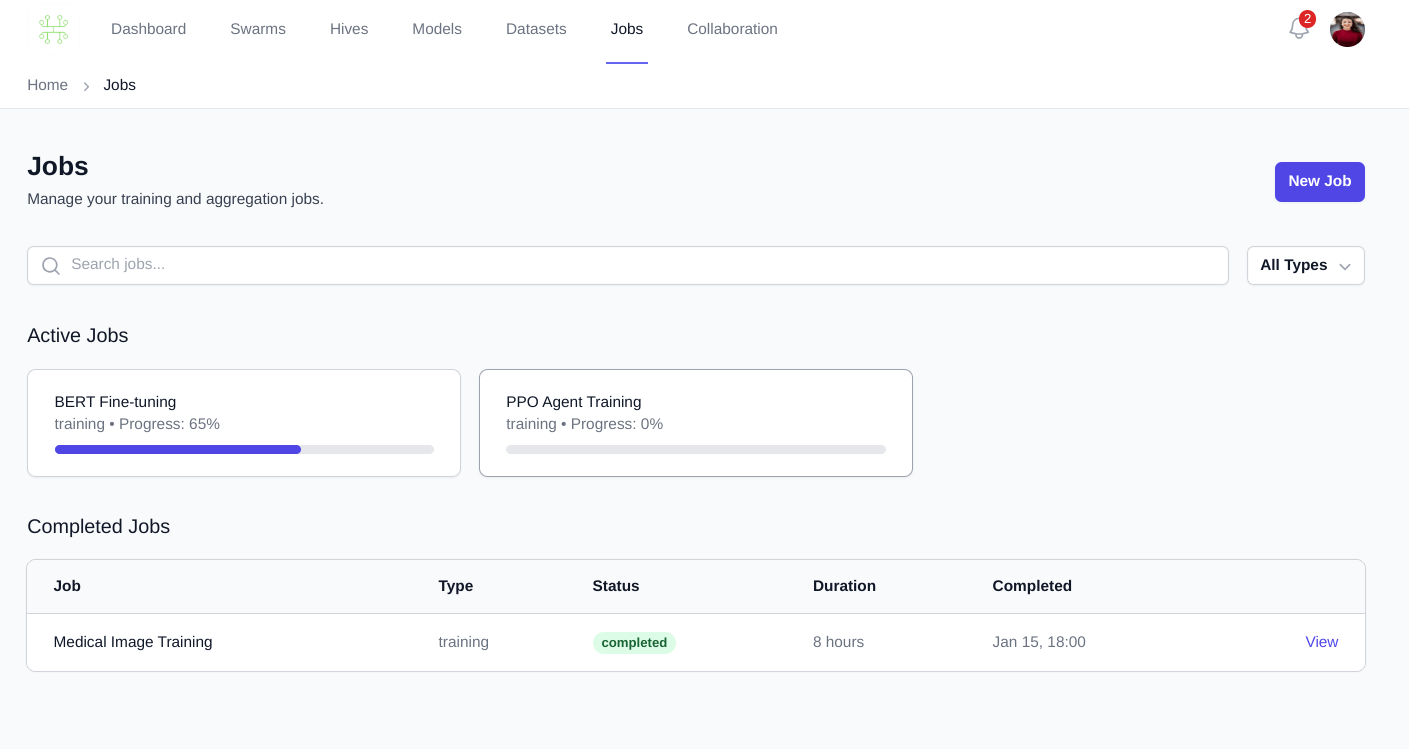Click the New Job button

coord(1318,182)
